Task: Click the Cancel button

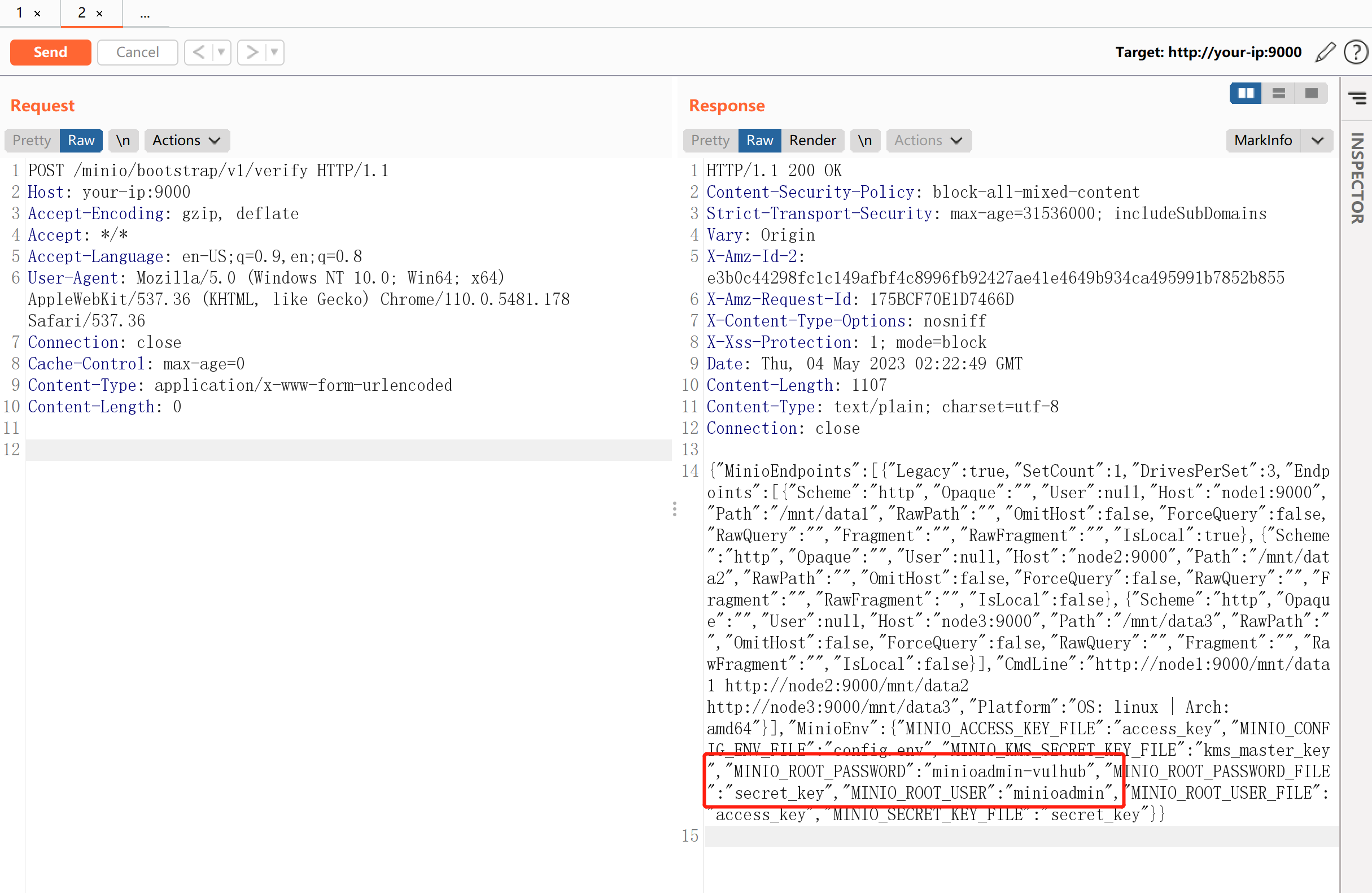Action: (137, 52)
